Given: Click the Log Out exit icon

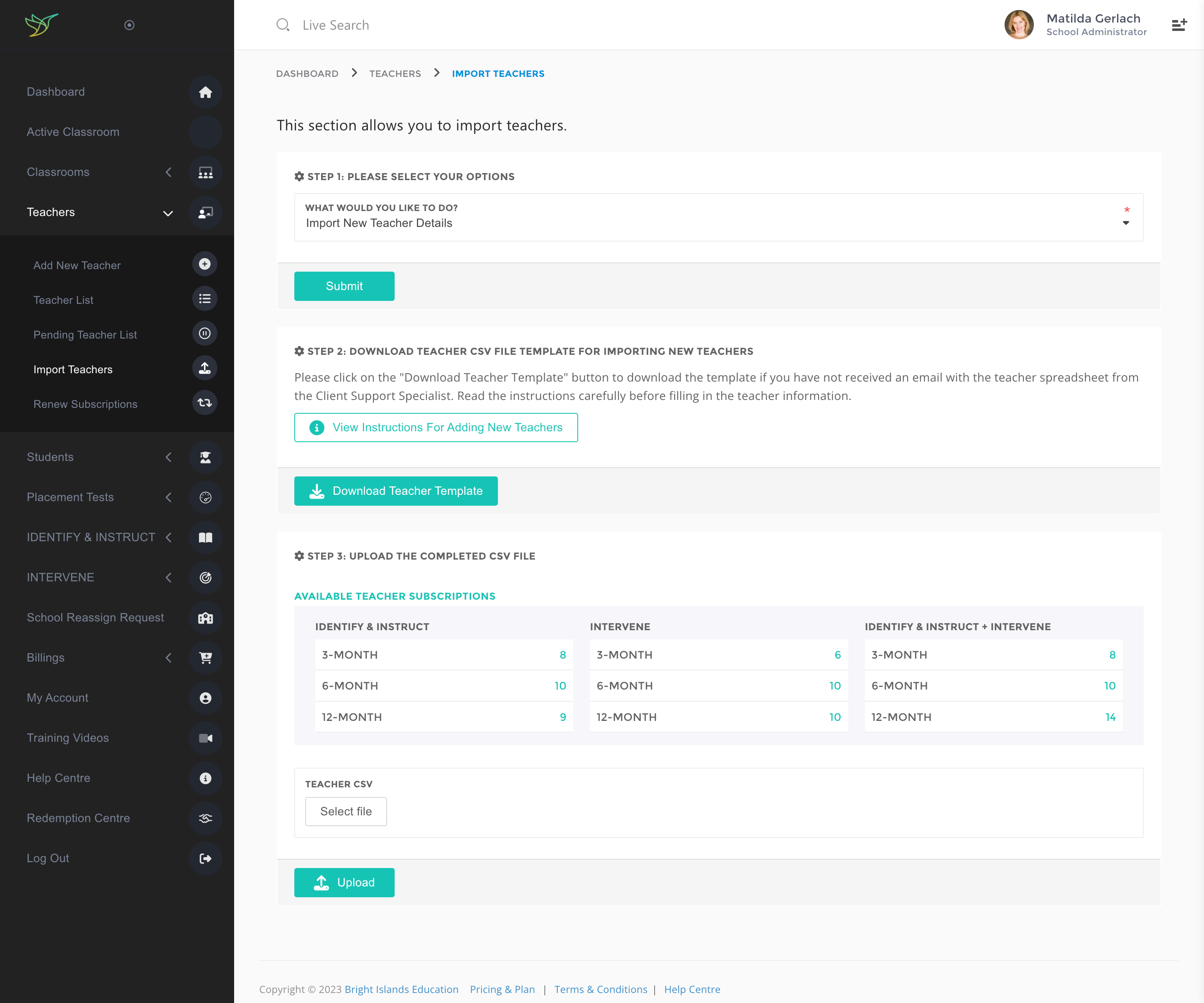Looking at the screenshot, I should (x=205, y=858).
